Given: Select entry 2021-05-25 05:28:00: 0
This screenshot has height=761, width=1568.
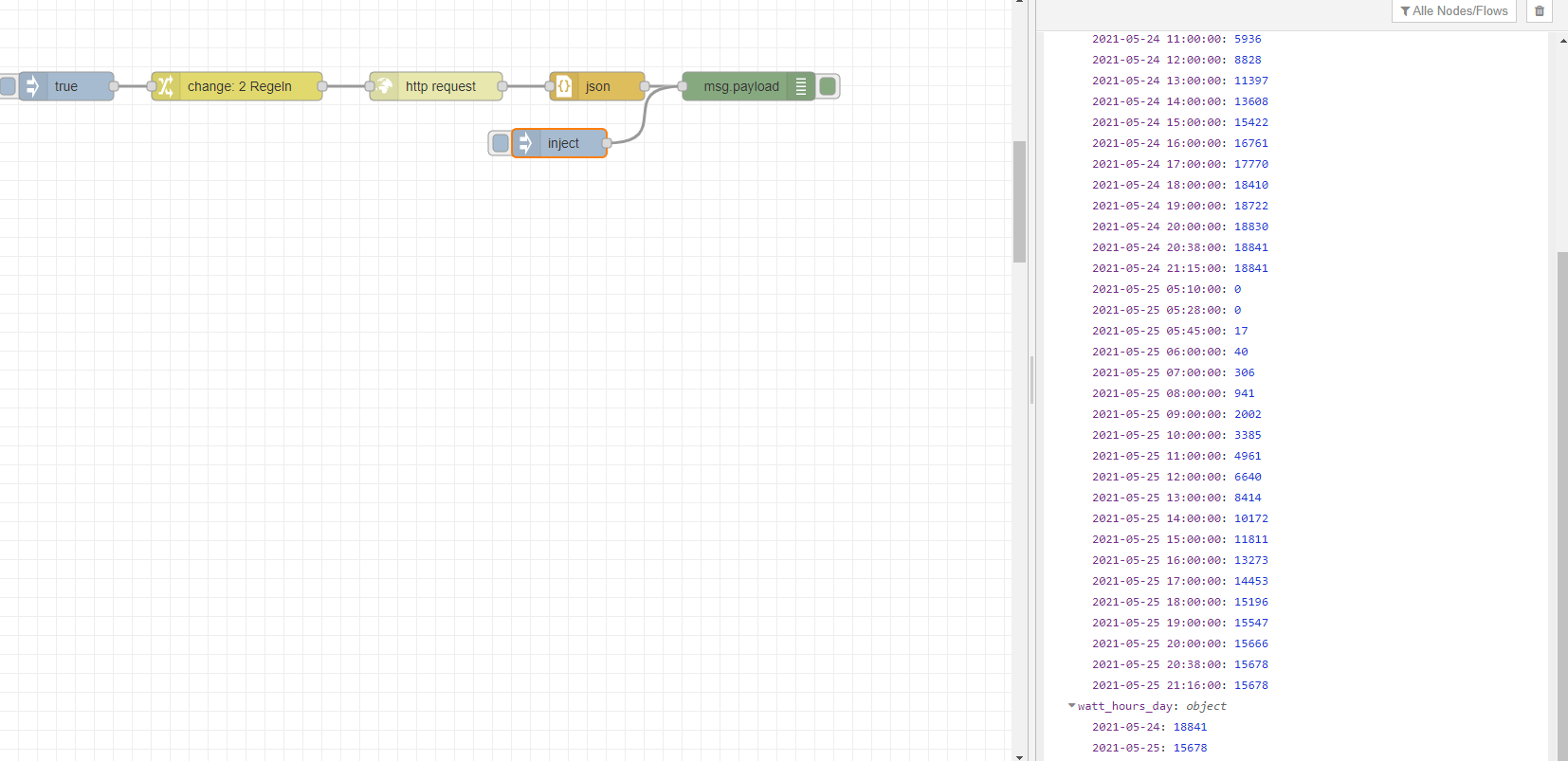Looking at the screenshot, I should click(x=1167, y=310).
